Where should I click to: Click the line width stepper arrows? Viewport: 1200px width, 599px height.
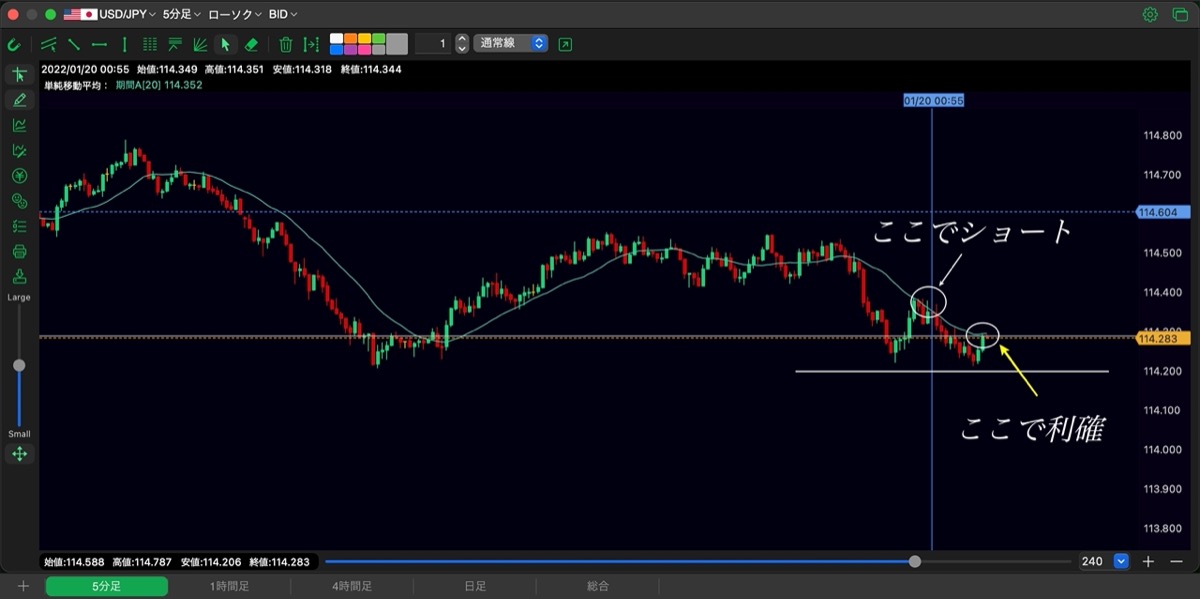461,44
